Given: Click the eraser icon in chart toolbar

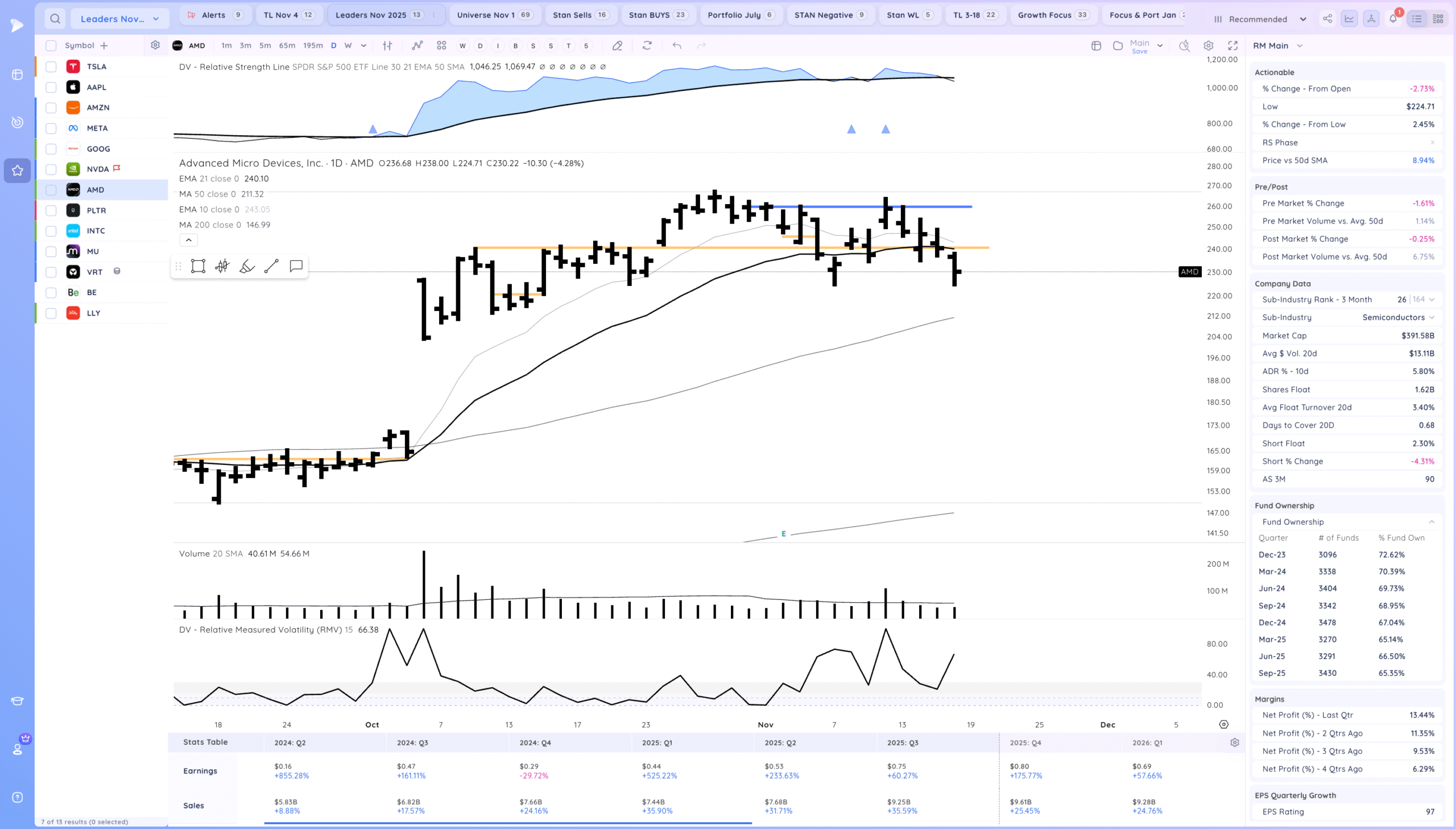Looking at the screenshot, I should click(617, 45).
